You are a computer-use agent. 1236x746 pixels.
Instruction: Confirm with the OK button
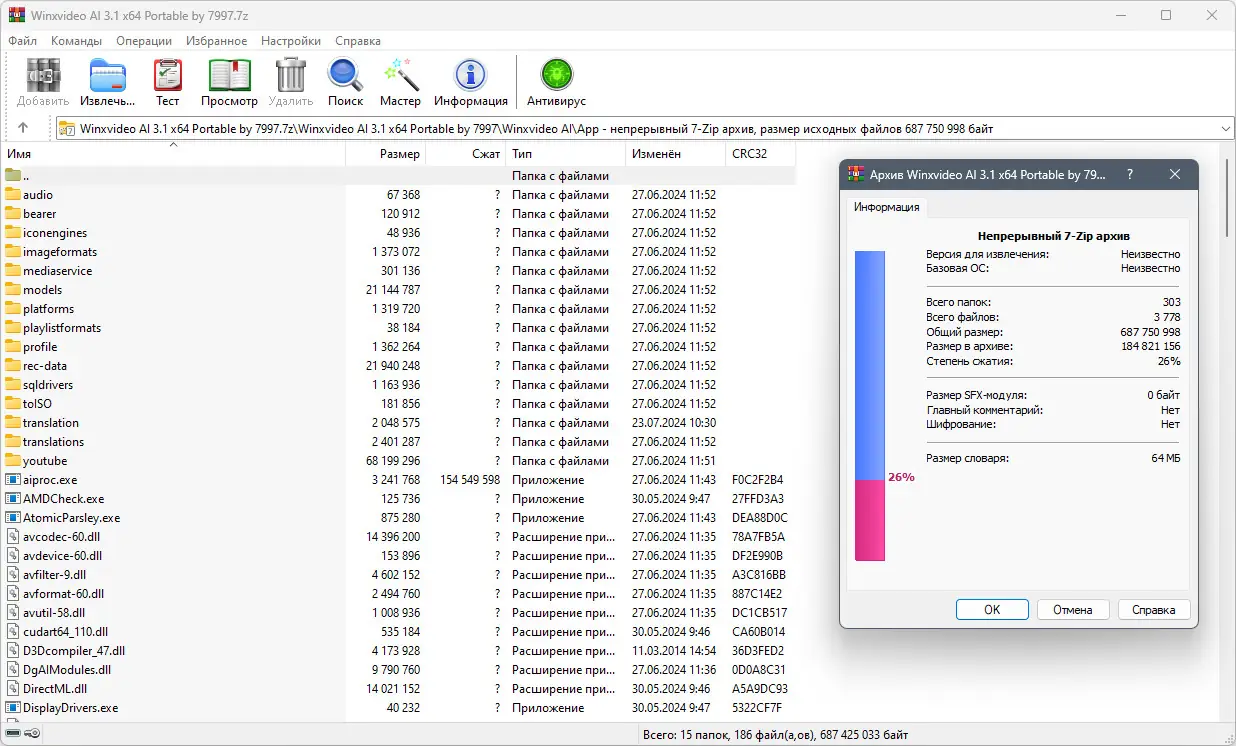[992, 609]
